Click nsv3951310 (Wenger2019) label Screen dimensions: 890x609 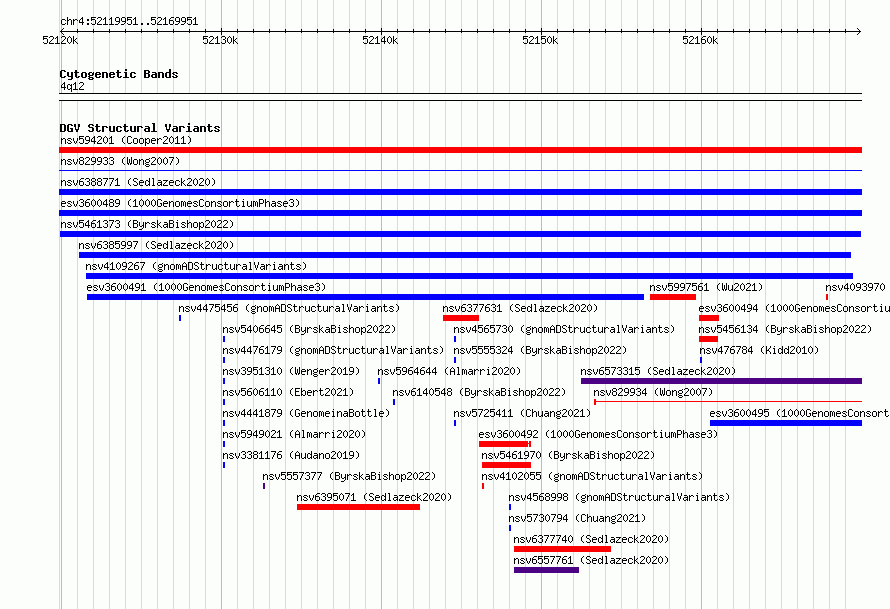[291, 371]
